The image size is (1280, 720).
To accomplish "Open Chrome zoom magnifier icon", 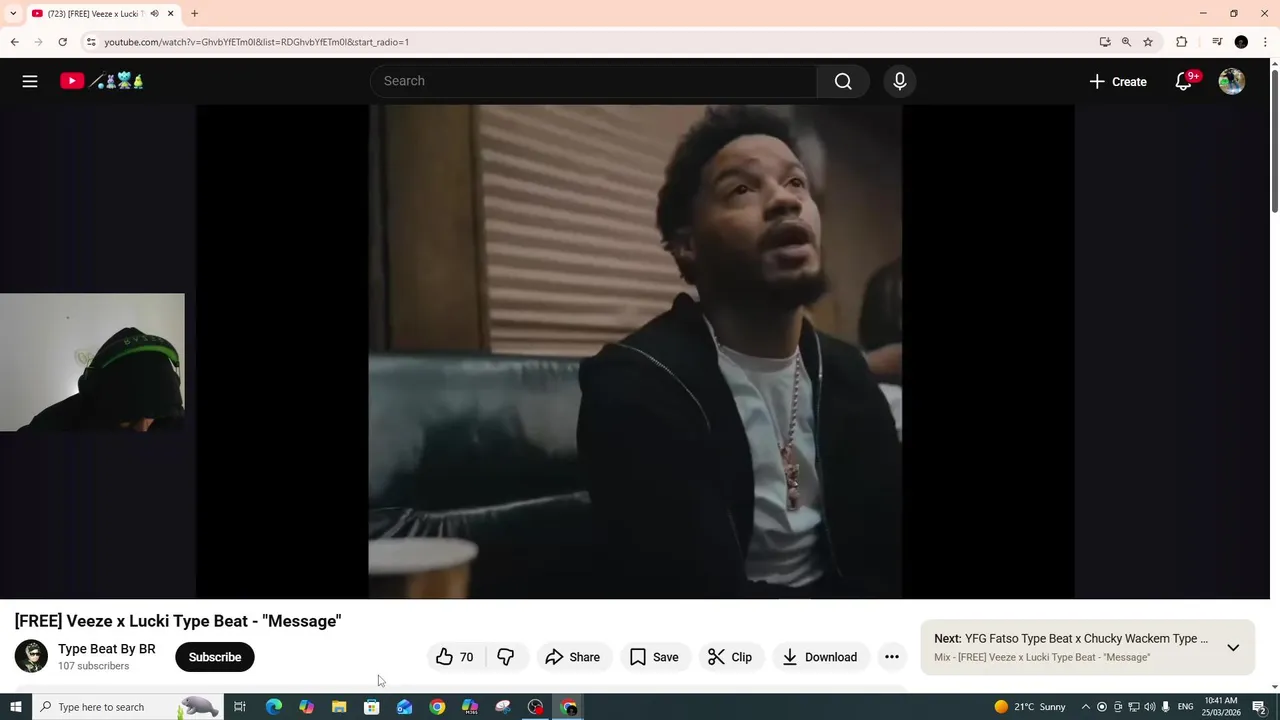I will pos(1126,42).
